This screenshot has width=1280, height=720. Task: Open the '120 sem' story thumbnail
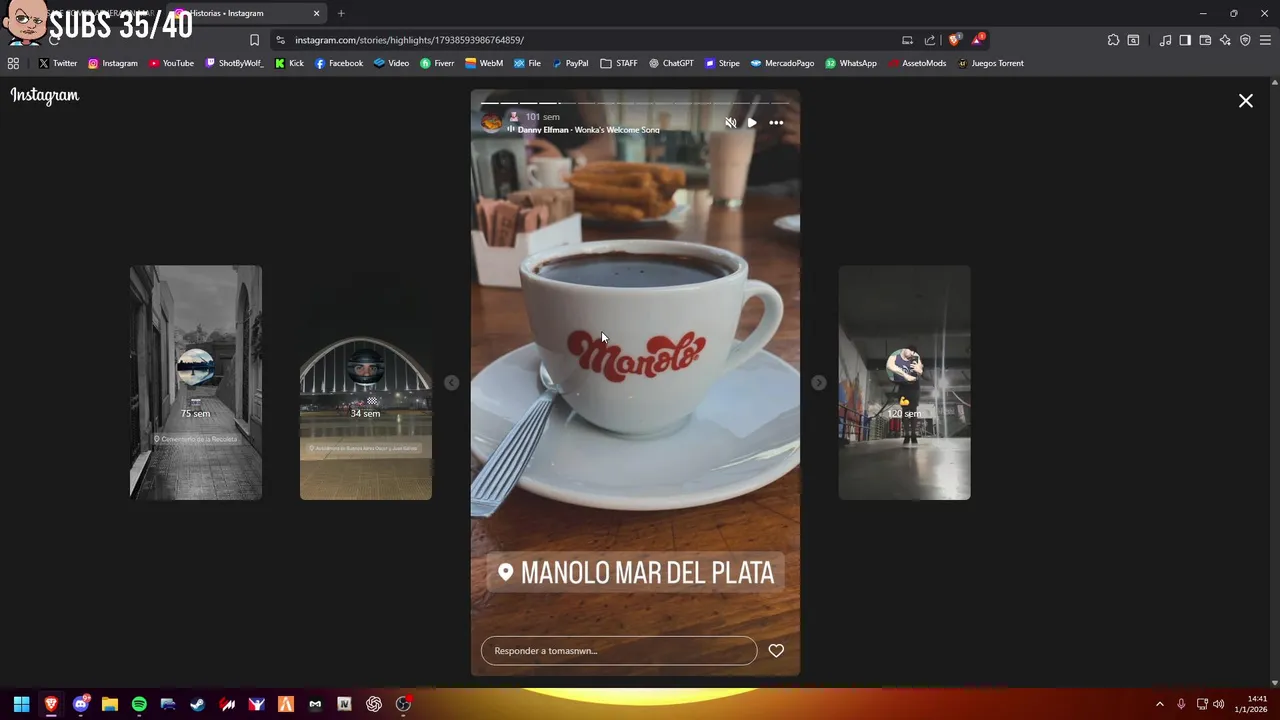(904, 383)
